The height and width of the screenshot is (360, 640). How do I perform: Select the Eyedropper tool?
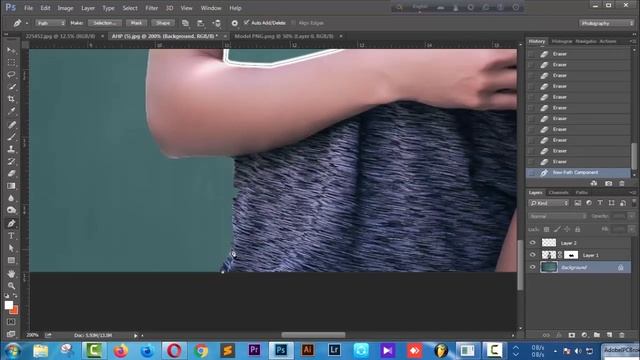coord(11,111)
